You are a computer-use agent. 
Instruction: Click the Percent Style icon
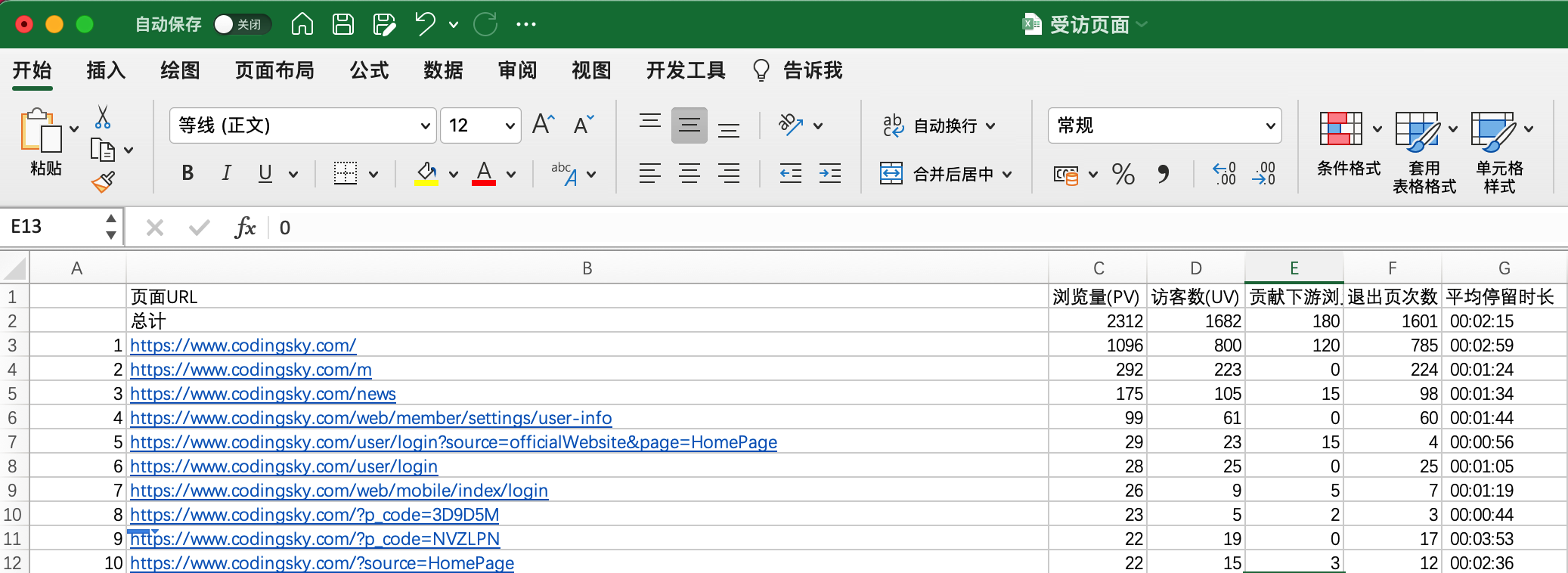tap(1123, 174)
